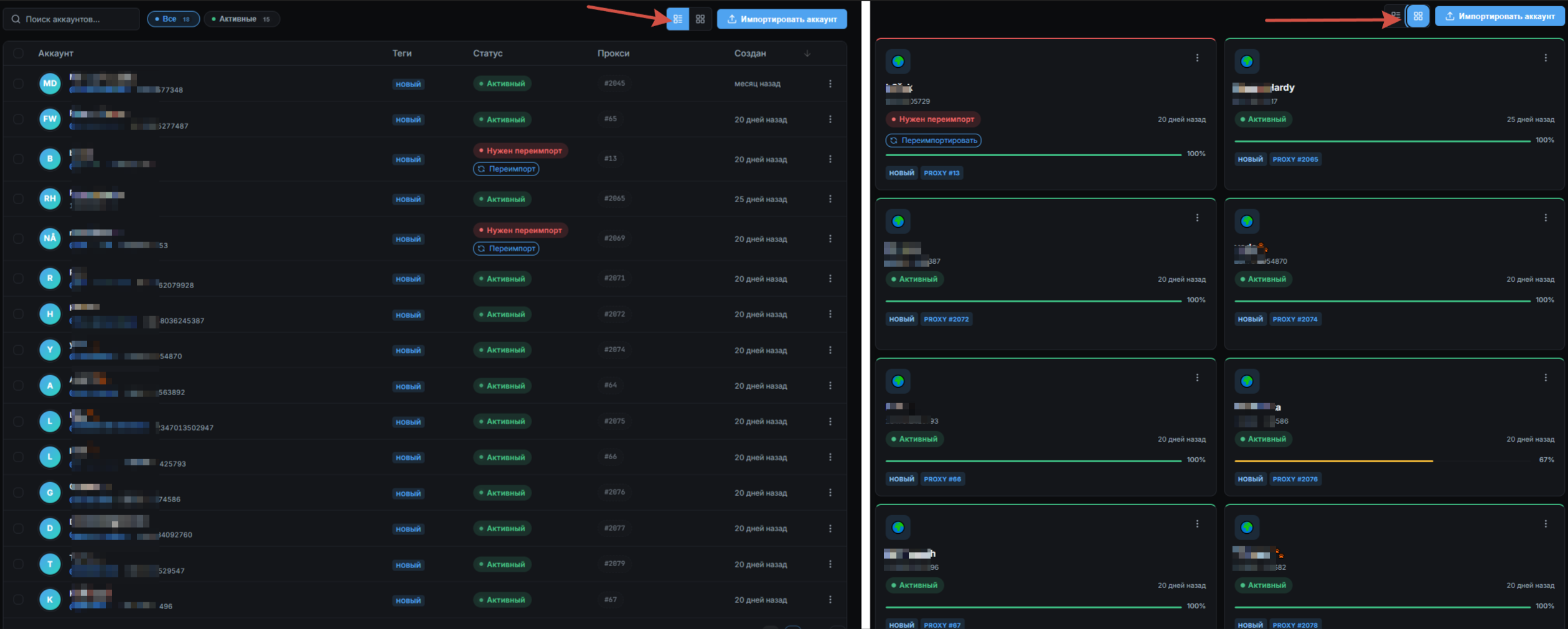Click the avatar K in row #67

pos(50,600)
